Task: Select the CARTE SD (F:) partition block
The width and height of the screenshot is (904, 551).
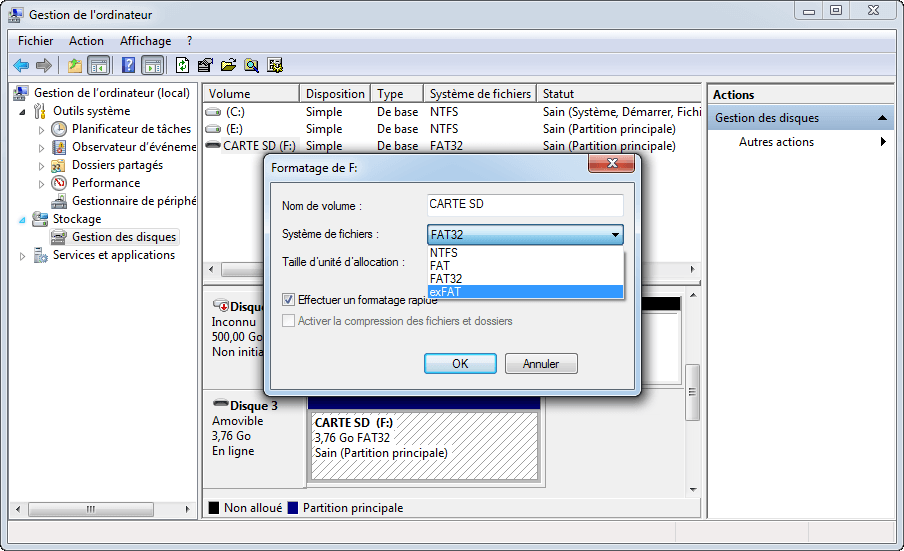Action: point(424,446)
